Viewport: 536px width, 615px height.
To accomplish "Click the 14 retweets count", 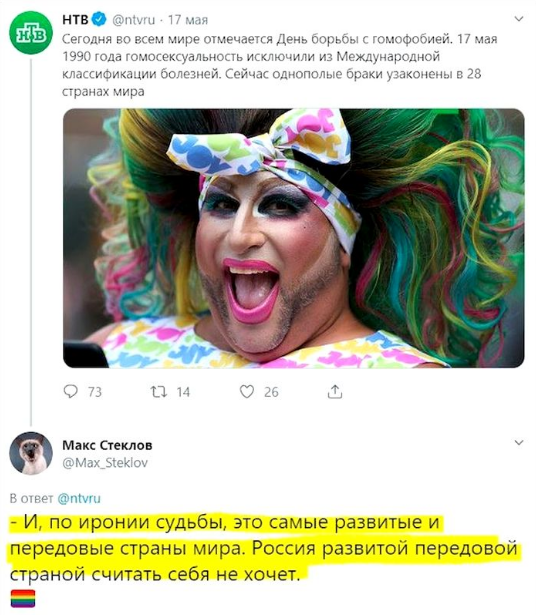I will tap(183, 392).
